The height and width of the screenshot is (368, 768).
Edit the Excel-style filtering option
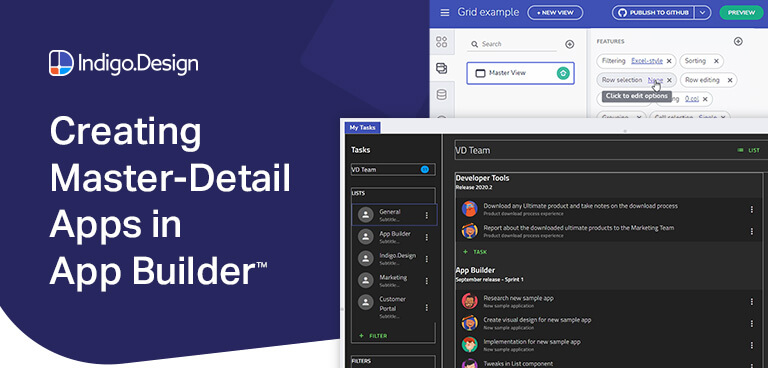647,61
